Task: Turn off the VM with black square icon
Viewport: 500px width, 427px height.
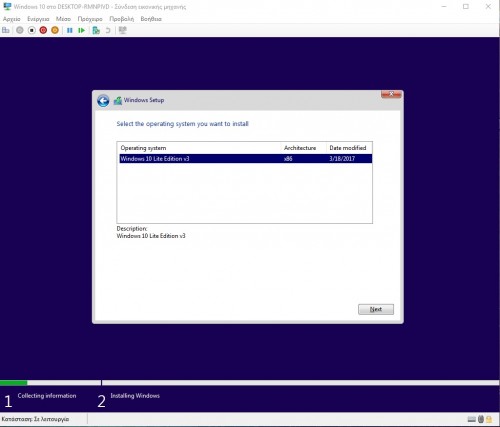Action: tap(32, 30)
